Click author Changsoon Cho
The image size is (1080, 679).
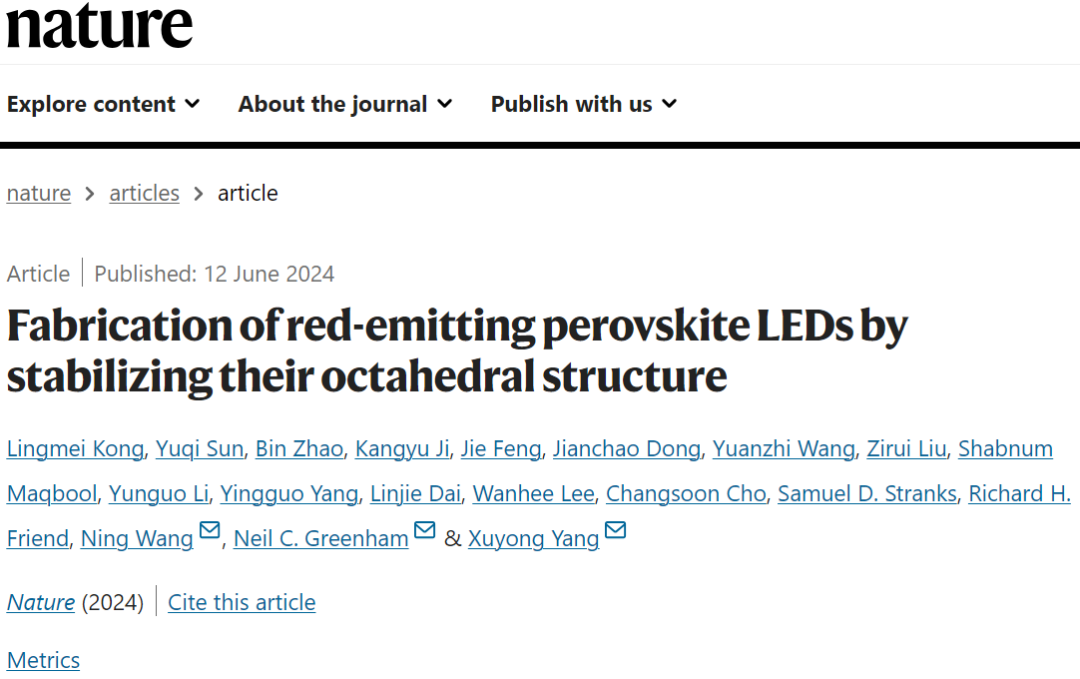(x=686, y=494)
